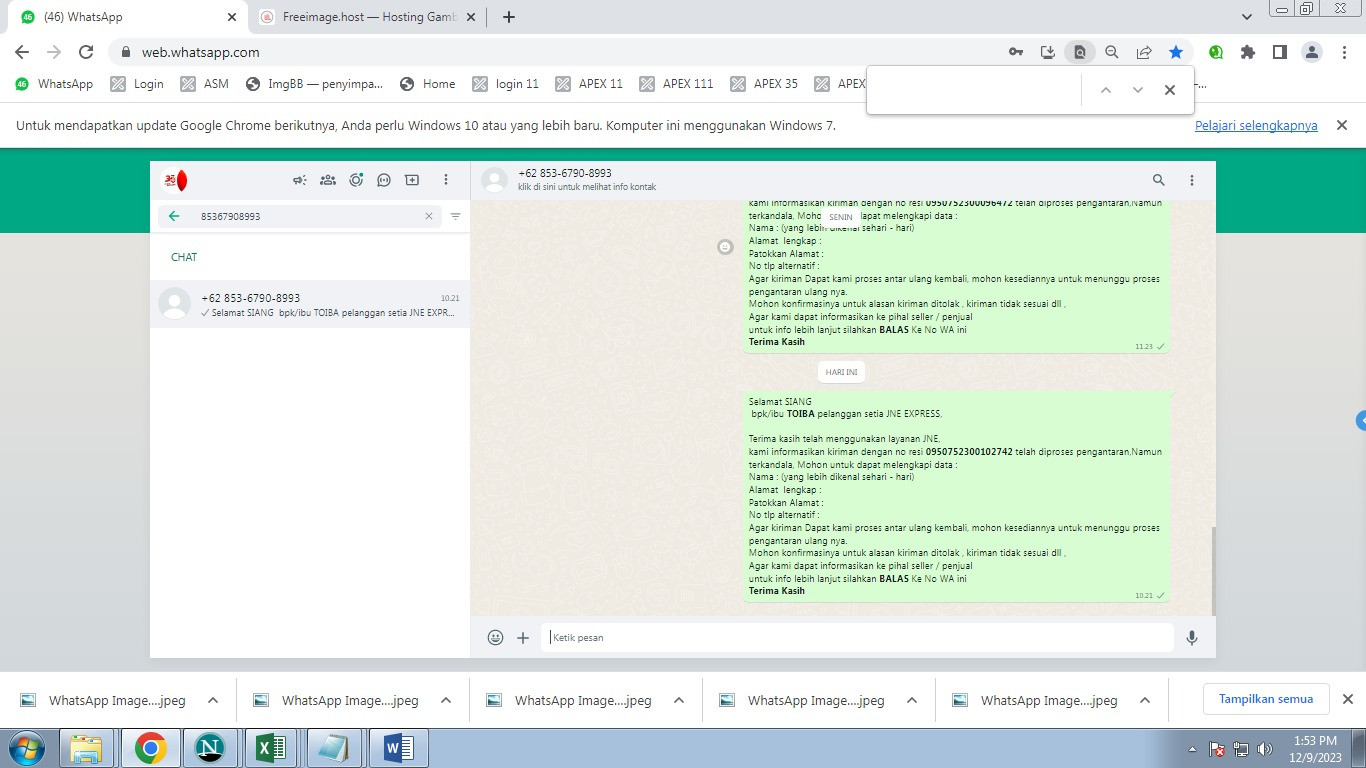Click the 'HARI INI' date label
Screen dimensions: 1366x768
point(841,372)
